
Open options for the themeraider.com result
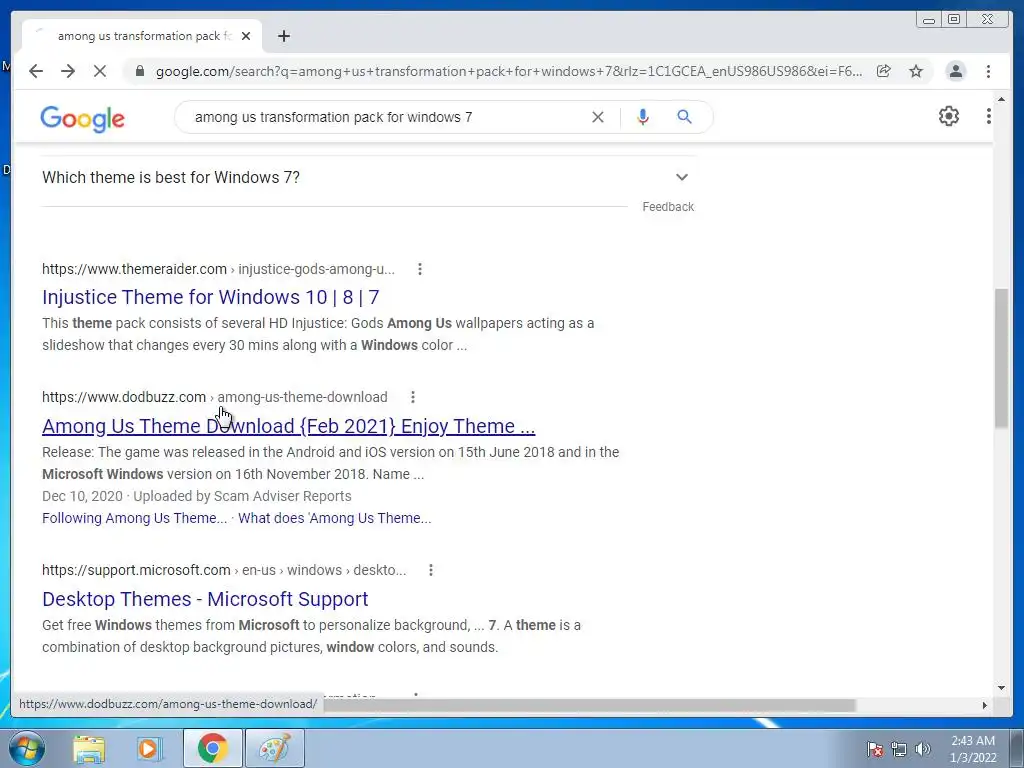point(420,269)
